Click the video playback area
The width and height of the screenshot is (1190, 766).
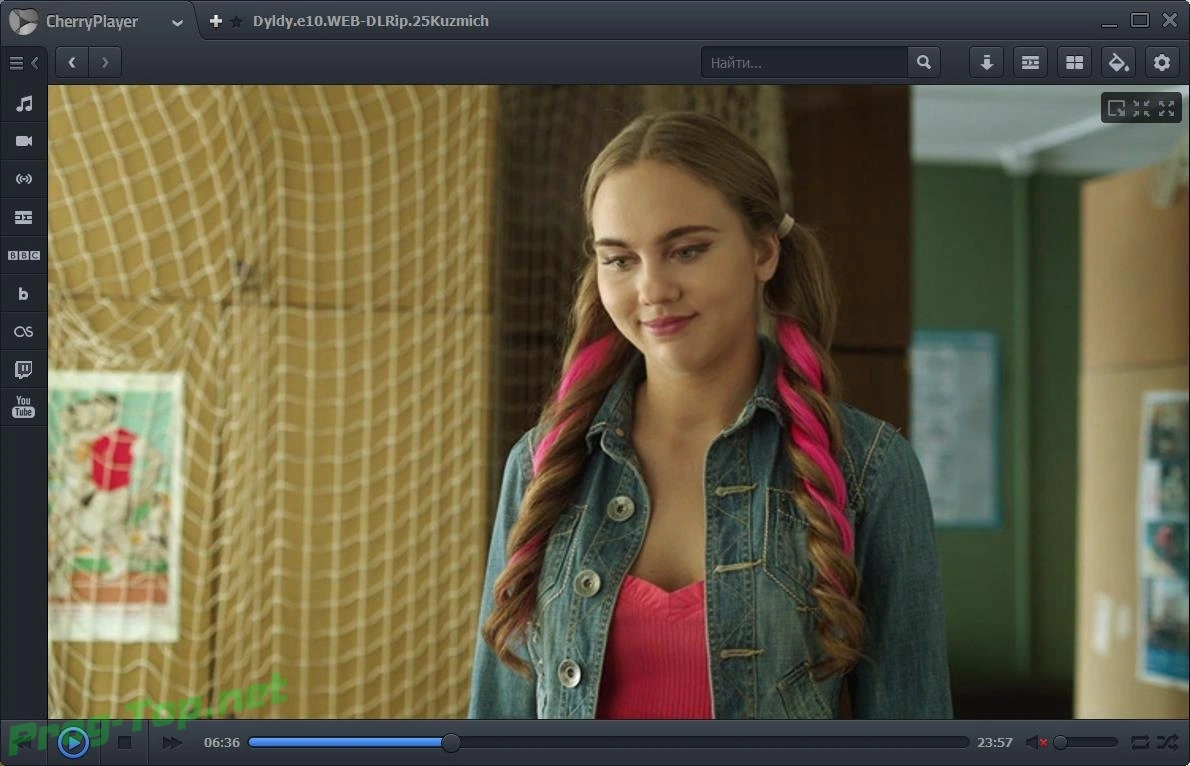click(x=619, y=402)
